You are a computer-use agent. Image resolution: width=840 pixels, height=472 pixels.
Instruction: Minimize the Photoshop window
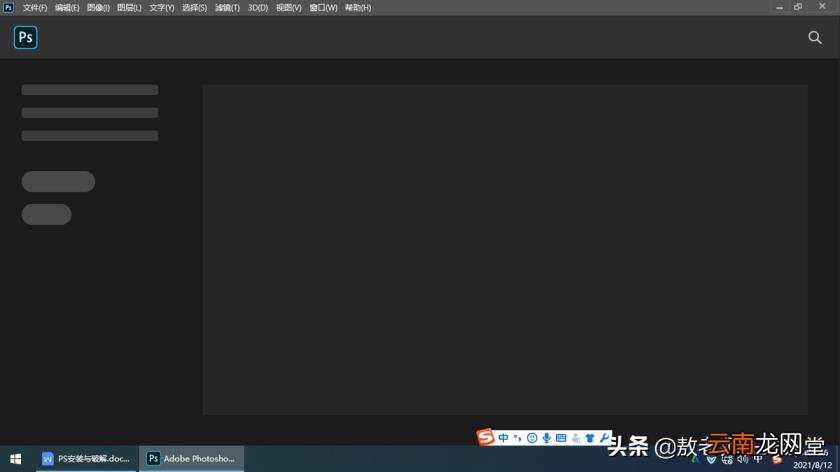779,7
